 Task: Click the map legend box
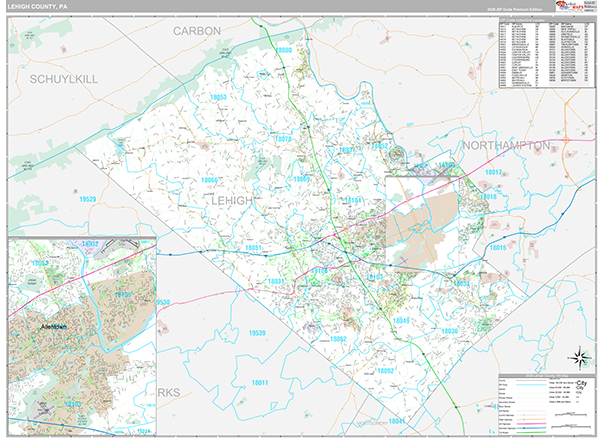tap(546, 404)
